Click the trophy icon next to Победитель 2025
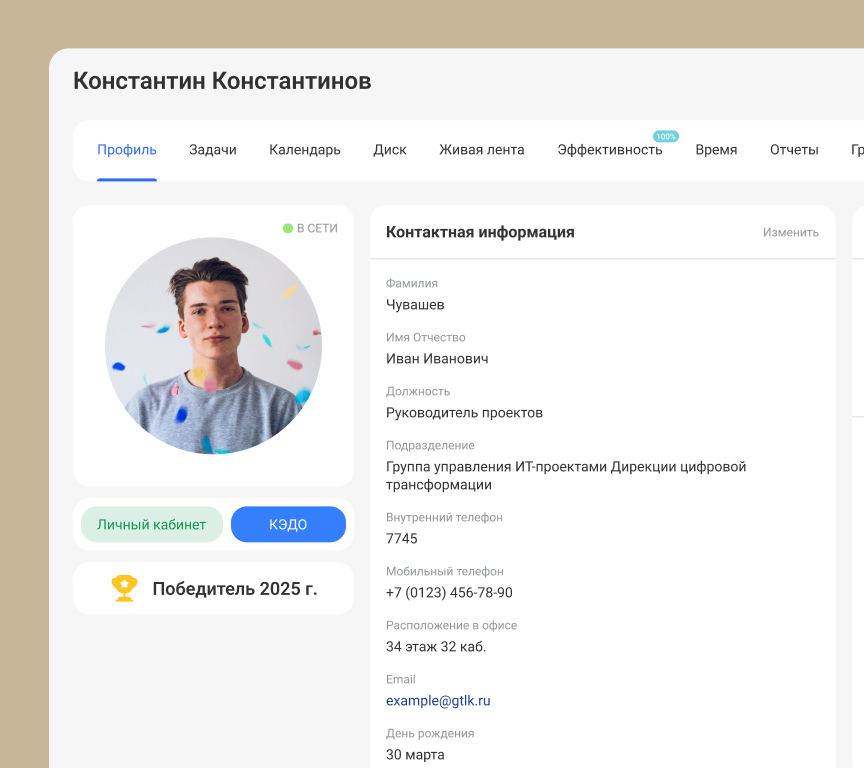864x768 pixels. (124, 588)
